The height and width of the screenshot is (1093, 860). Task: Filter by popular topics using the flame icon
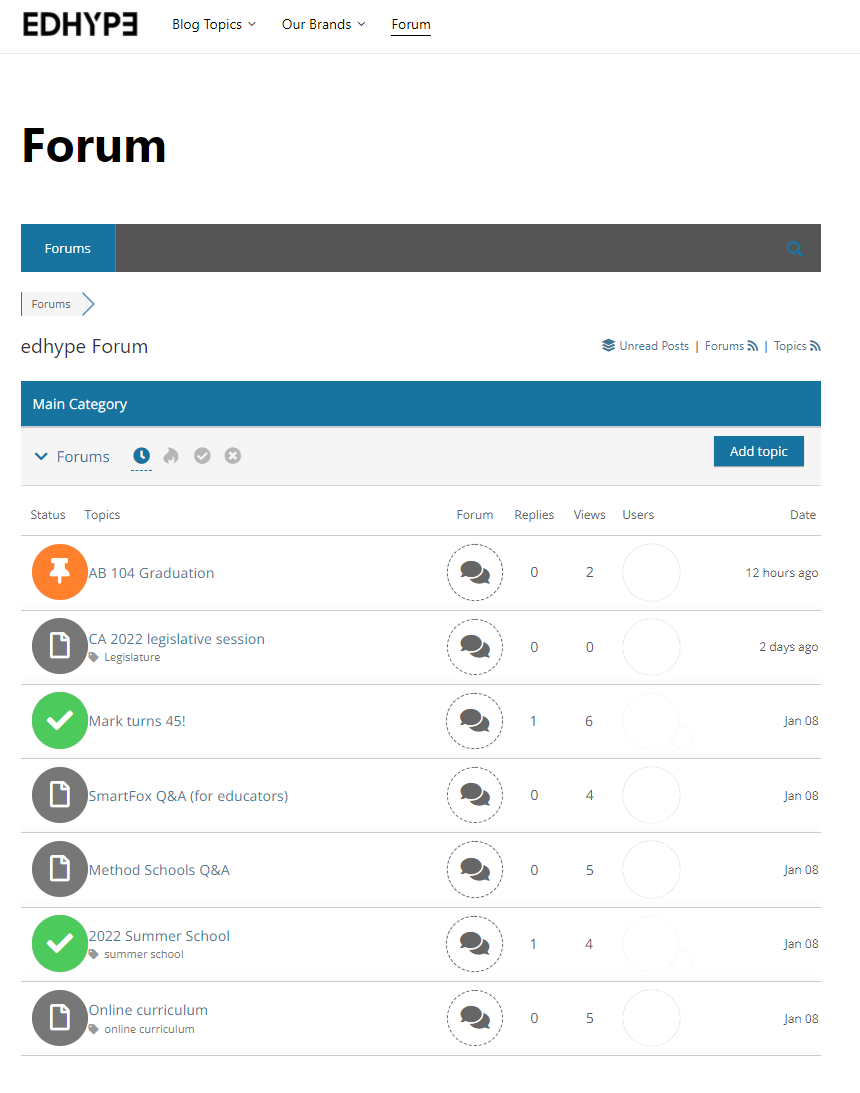pyautogui.click(x=171, y=455)
